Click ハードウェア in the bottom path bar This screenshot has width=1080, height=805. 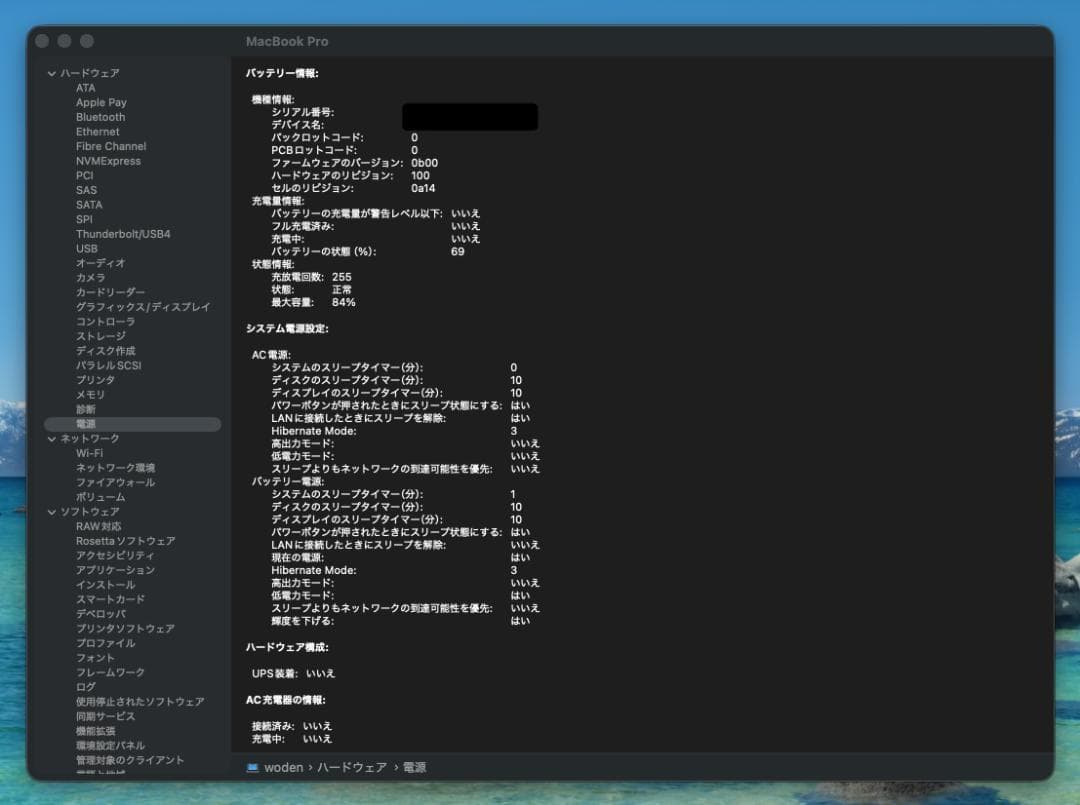[x=352, y=767]
